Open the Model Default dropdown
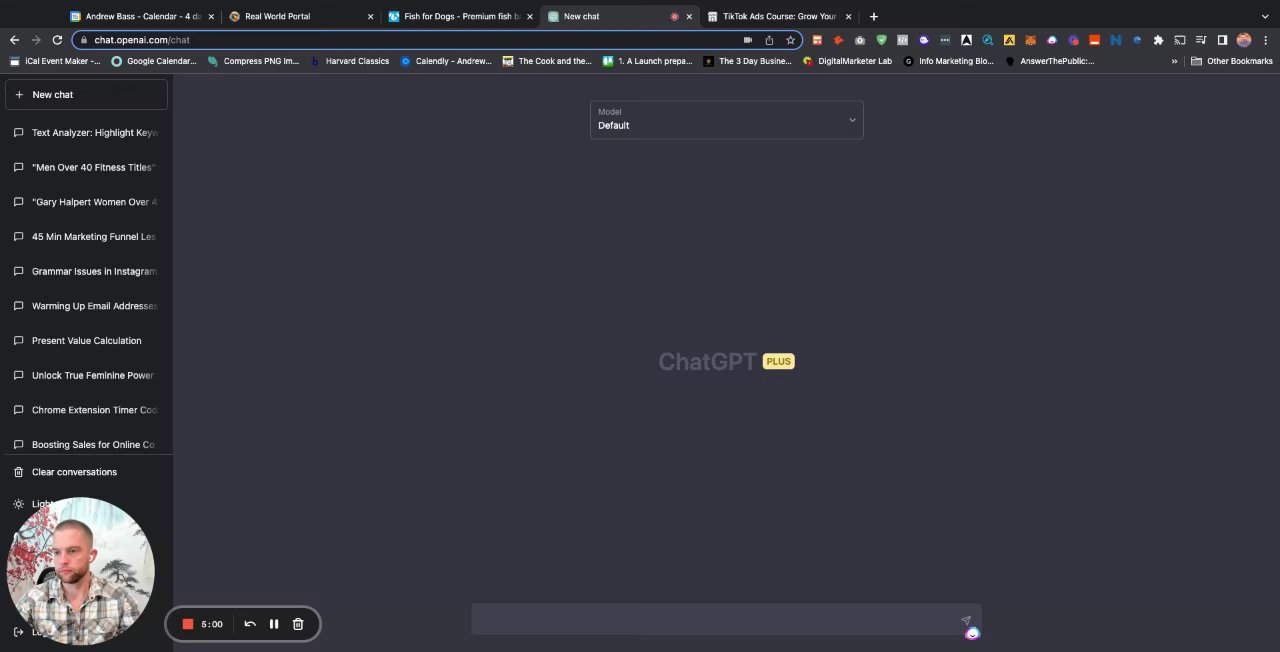 click(x=726, y=119)
